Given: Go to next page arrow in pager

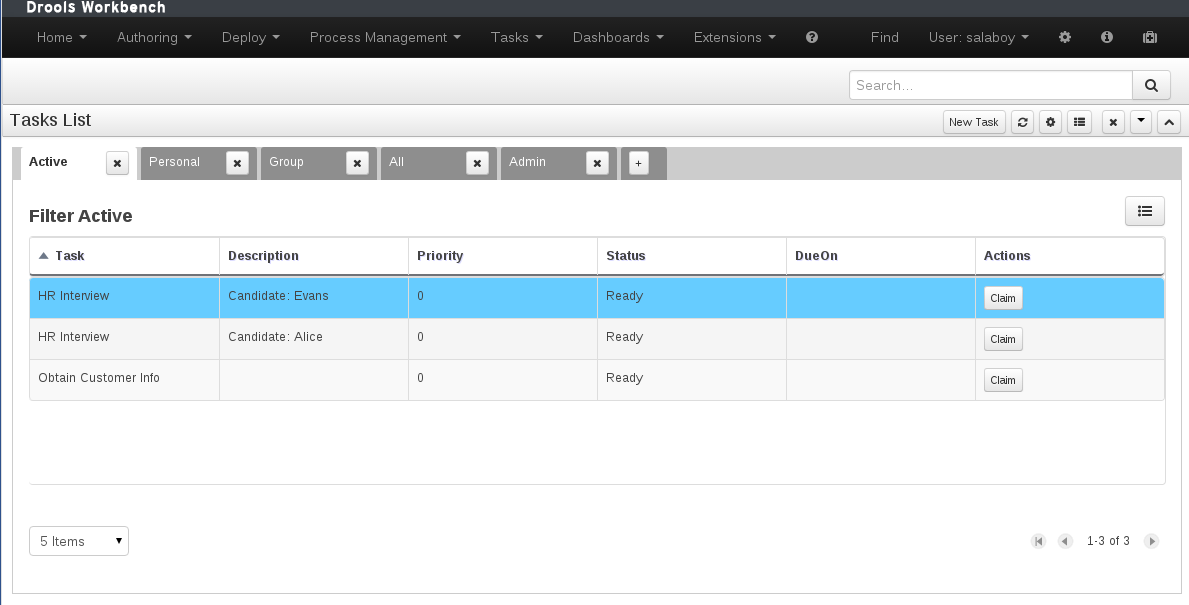Looking at the screenshot, I should 1151,541.
